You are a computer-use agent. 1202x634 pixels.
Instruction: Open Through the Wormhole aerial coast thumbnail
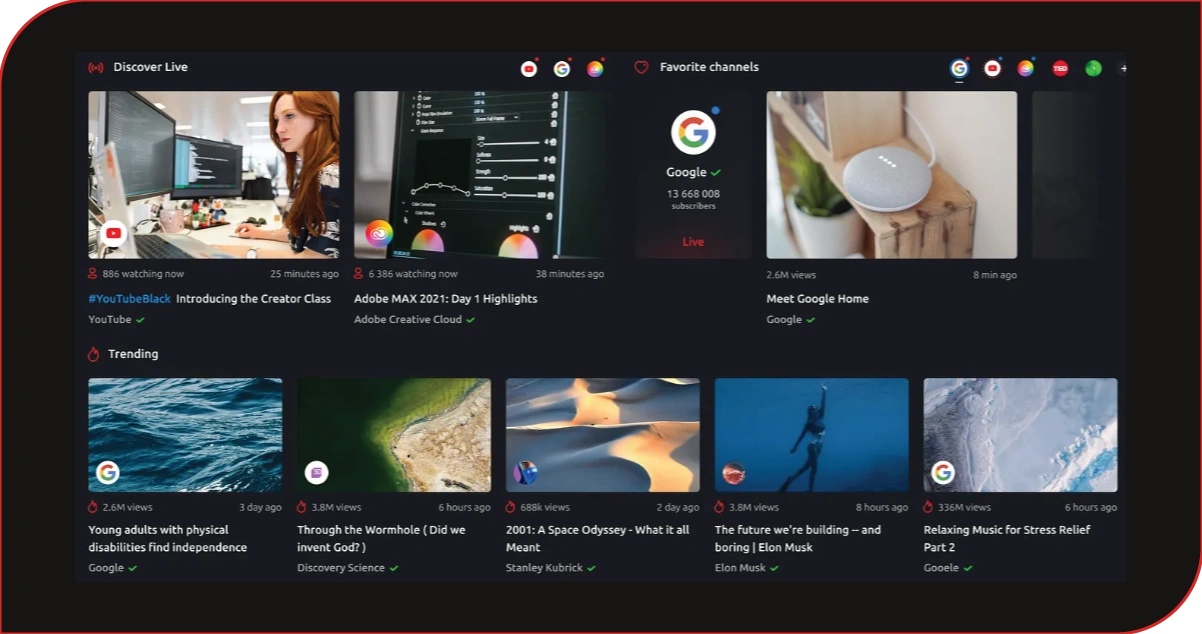click(394, 435)
